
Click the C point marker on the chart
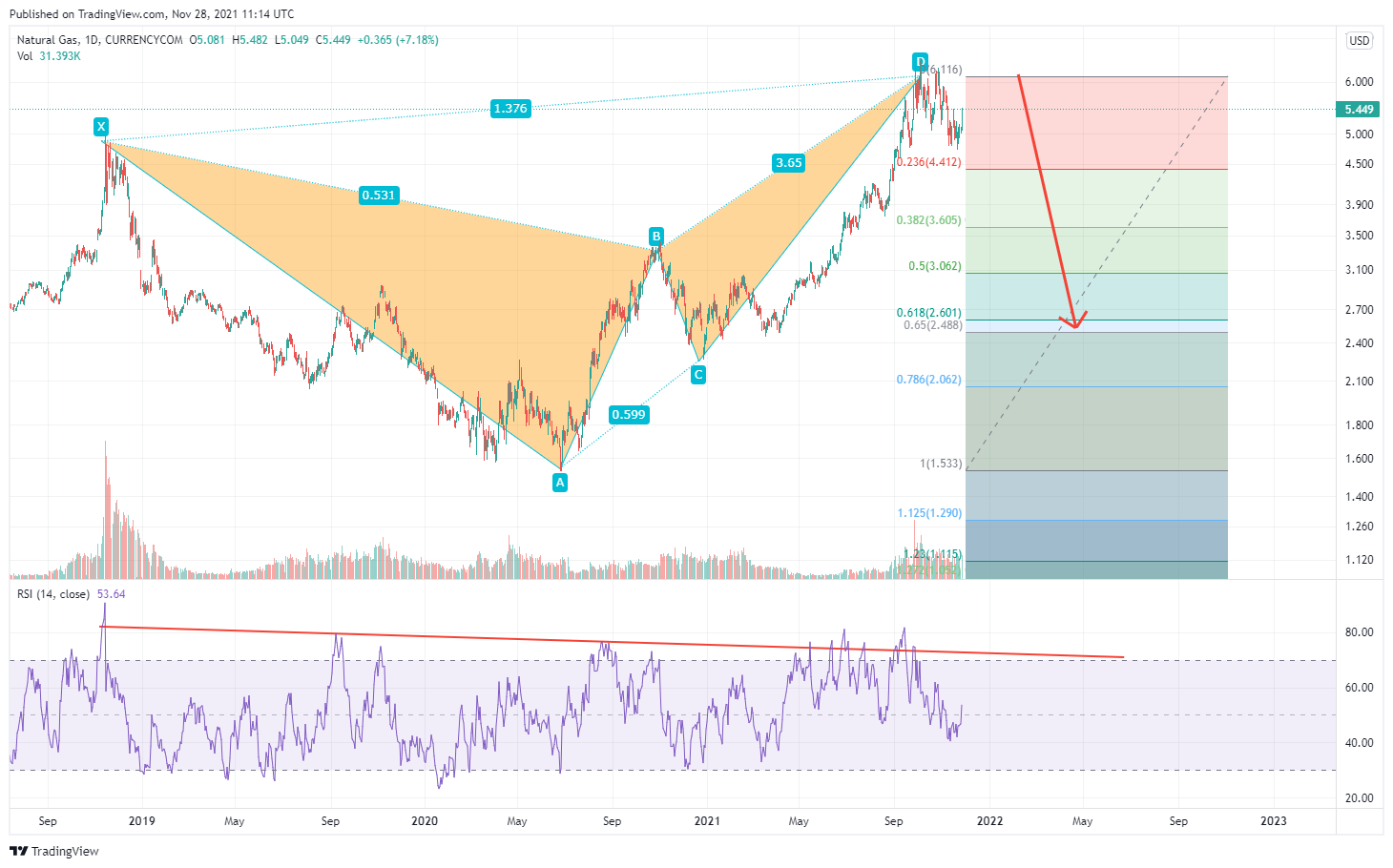(698, 375)
